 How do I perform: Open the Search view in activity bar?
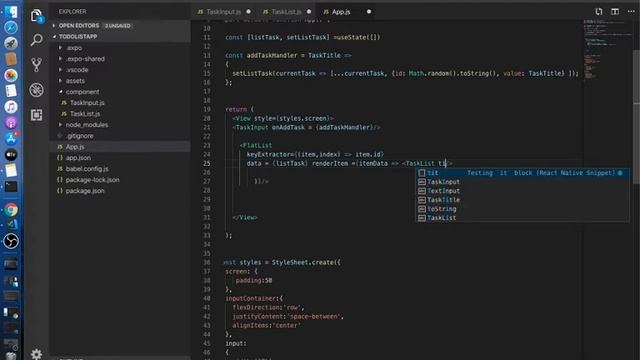click(x=36, y=40)
